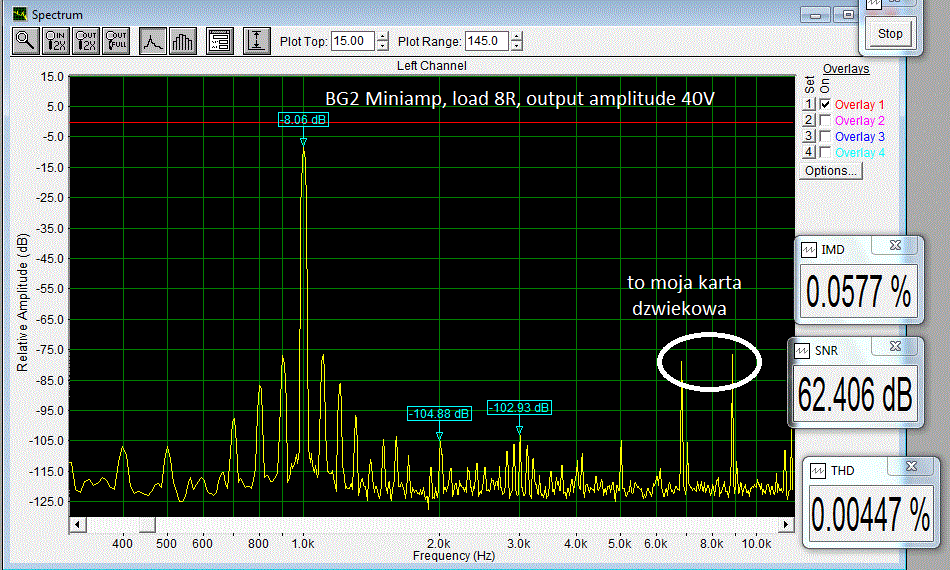Decrease Plot Range with down arrow
Image resolution: width=950 pixels, height=570 pixels.
[x=516, y=46]
